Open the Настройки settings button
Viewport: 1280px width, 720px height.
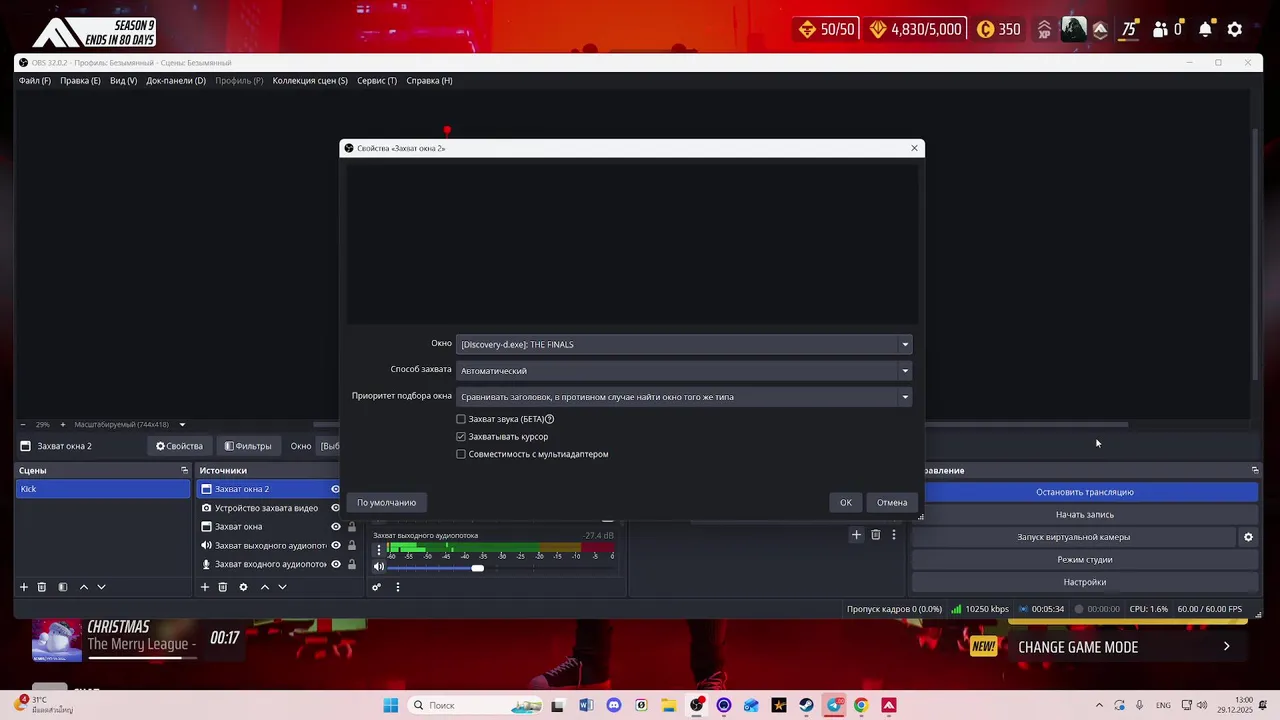pyautogui.click(x=1085, y=582)
